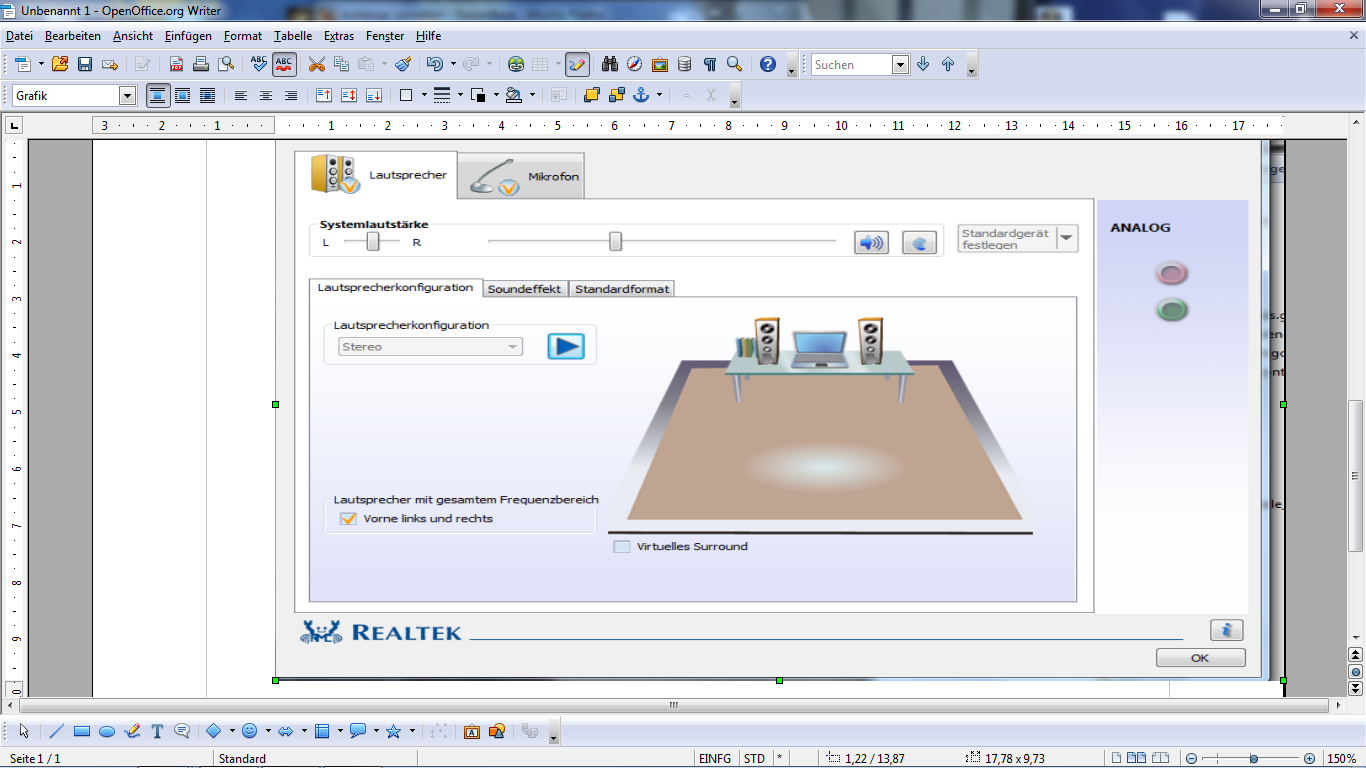Toggle nonprinting characters pilcrow

(710, 64)
